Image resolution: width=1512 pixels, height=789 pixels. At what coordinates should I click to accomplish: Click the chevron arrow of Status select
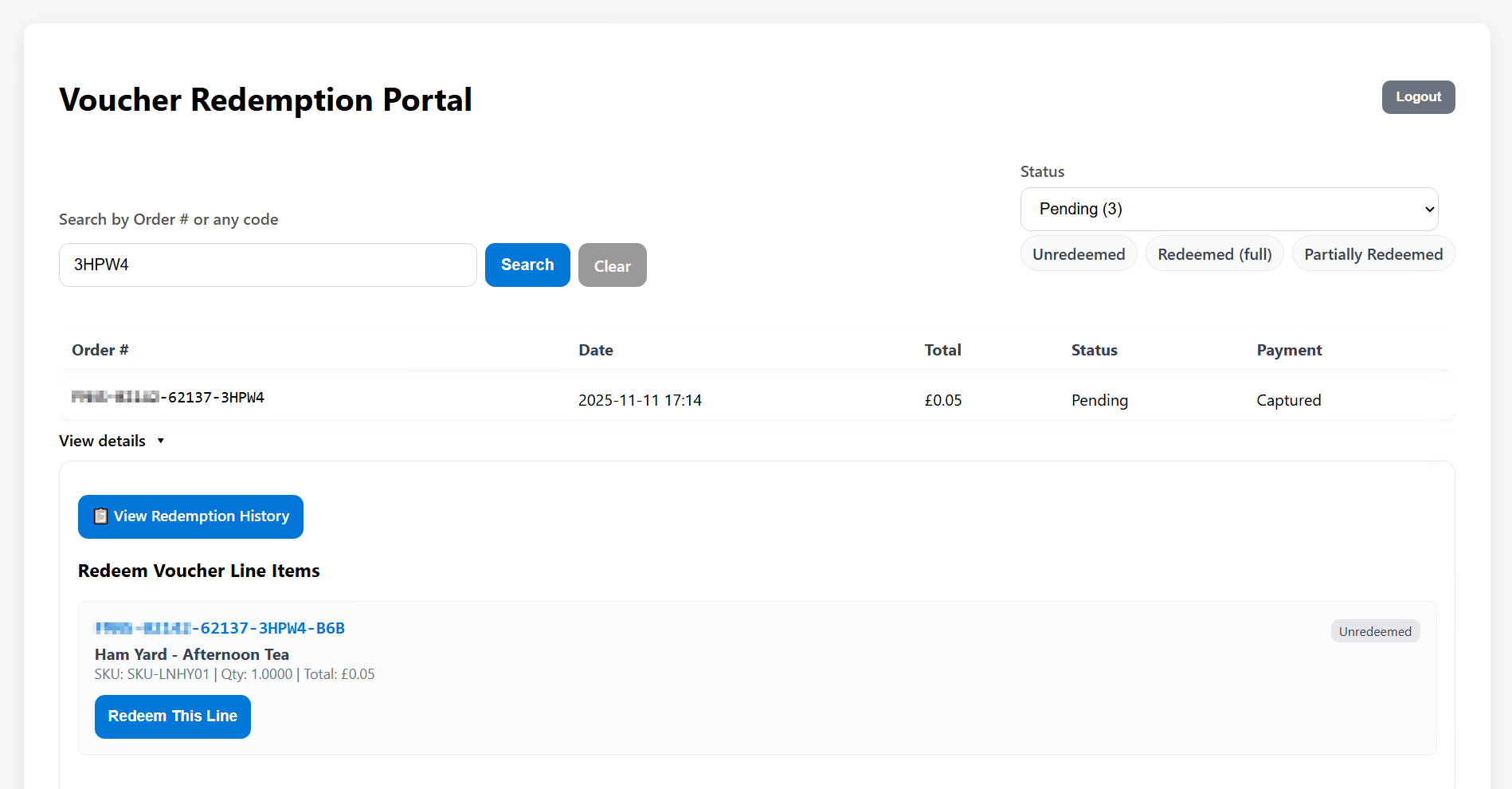click(x=1429, y=209)
